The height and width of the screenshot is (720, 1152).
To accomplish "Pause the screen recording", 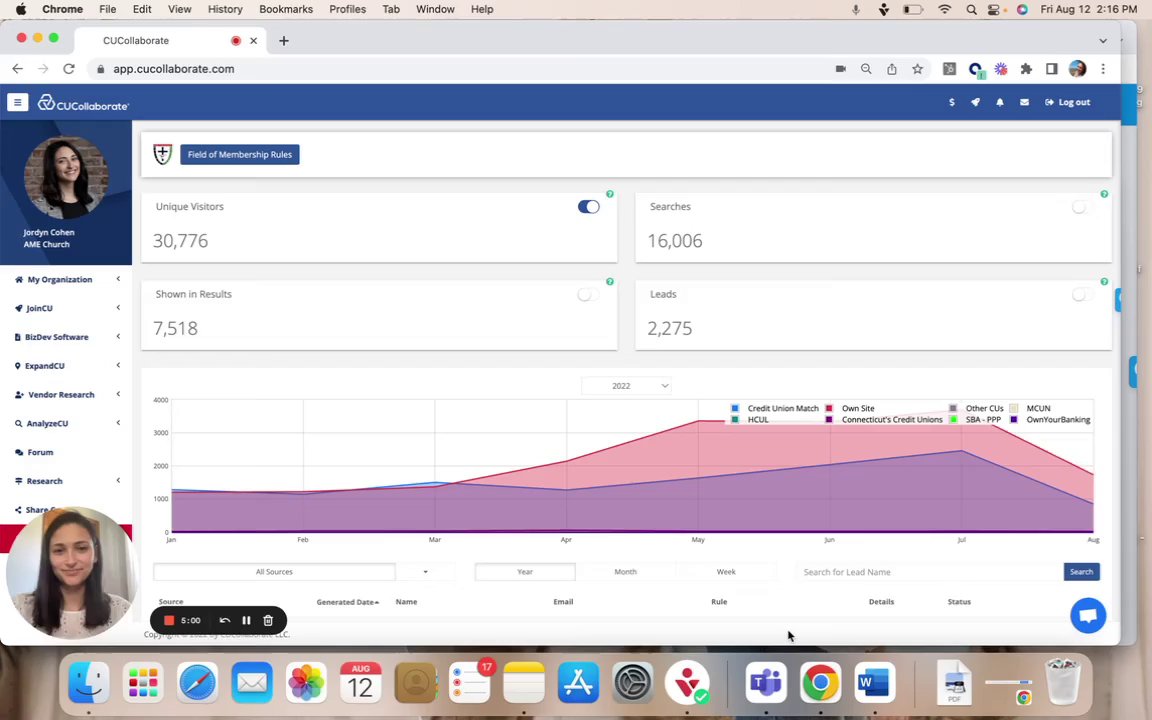I will click(246, 620).
